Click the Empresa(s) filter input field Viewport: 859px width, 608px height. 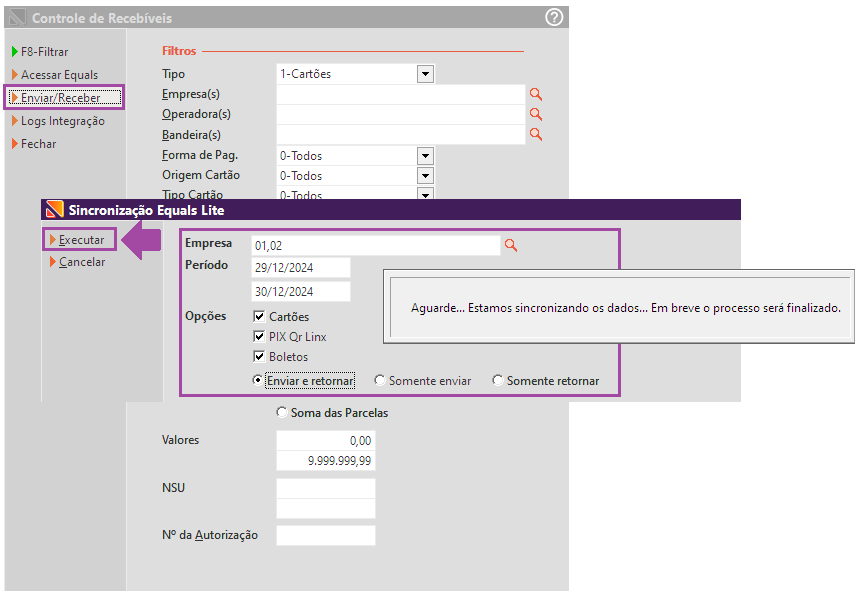click(x=400, y=94)
